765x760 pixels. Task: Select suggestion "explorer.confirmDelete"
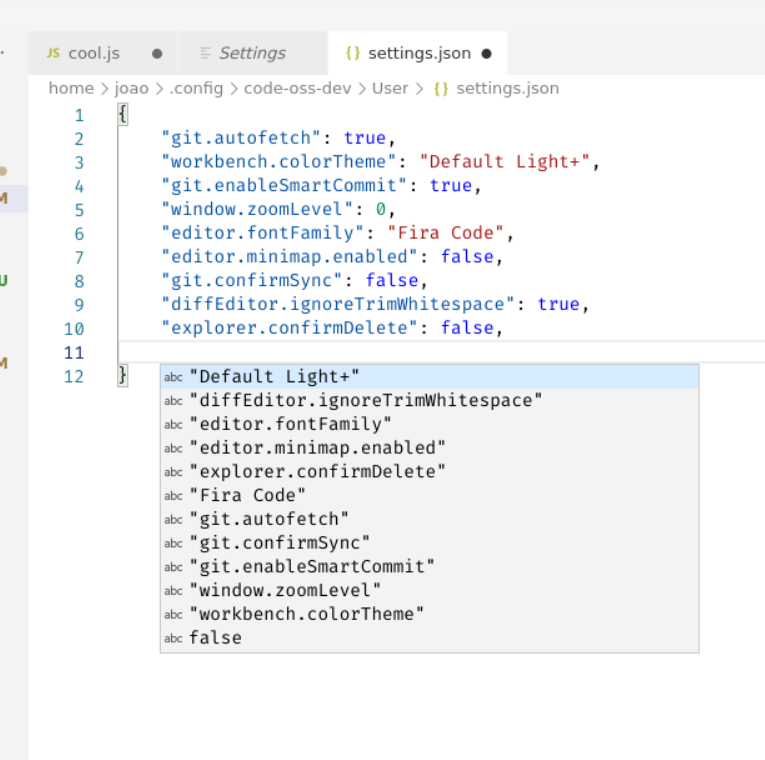[x=429, y=472]
